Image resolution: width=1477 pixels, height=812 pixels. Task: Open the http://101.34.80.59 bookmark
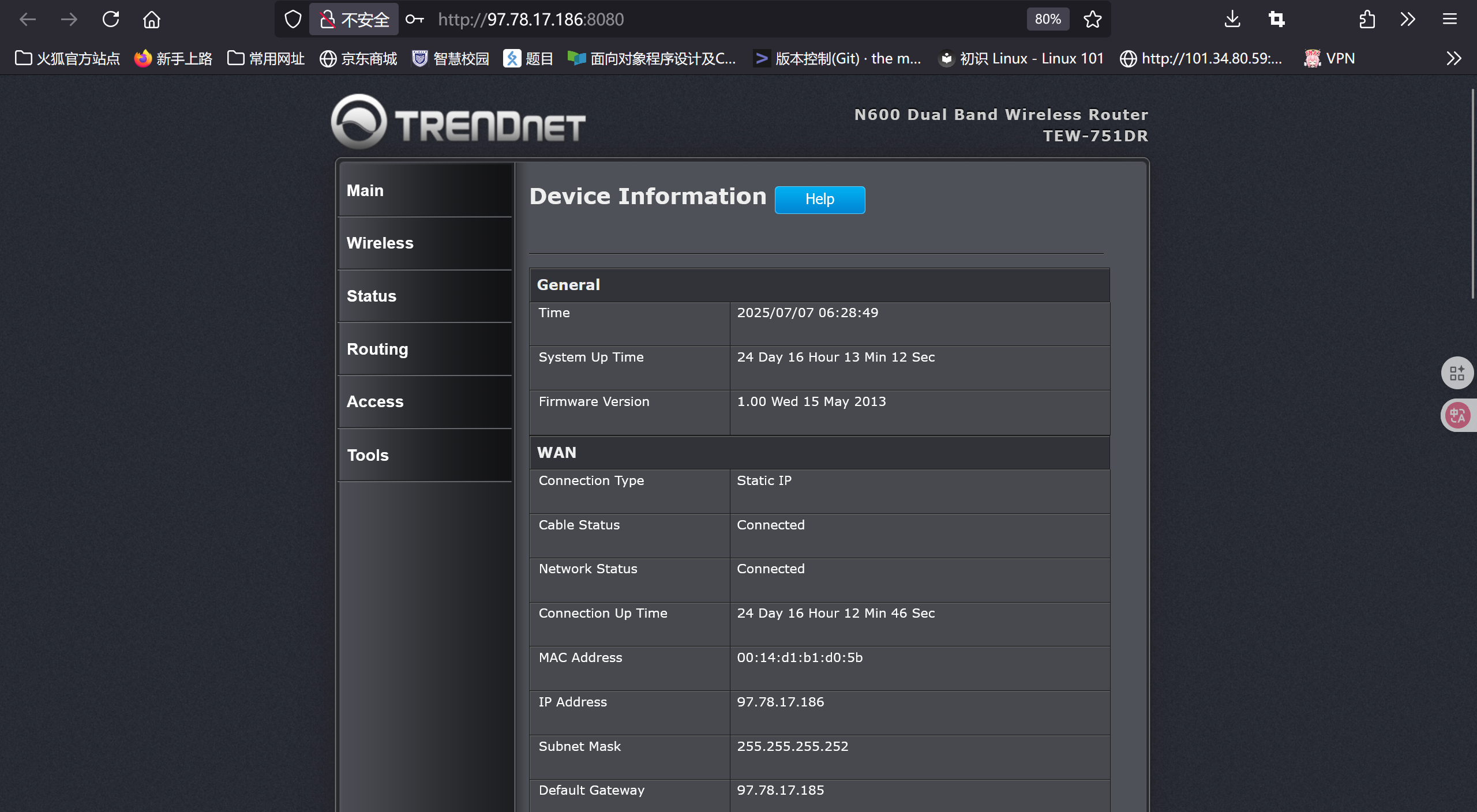[1201, 58]
